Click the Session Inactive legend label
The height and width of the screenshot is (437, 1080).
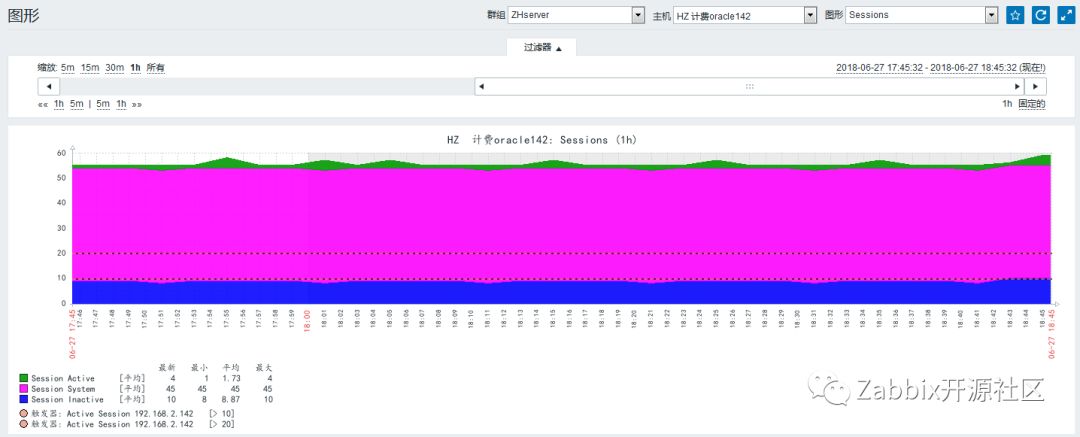[x=67, y=399]
